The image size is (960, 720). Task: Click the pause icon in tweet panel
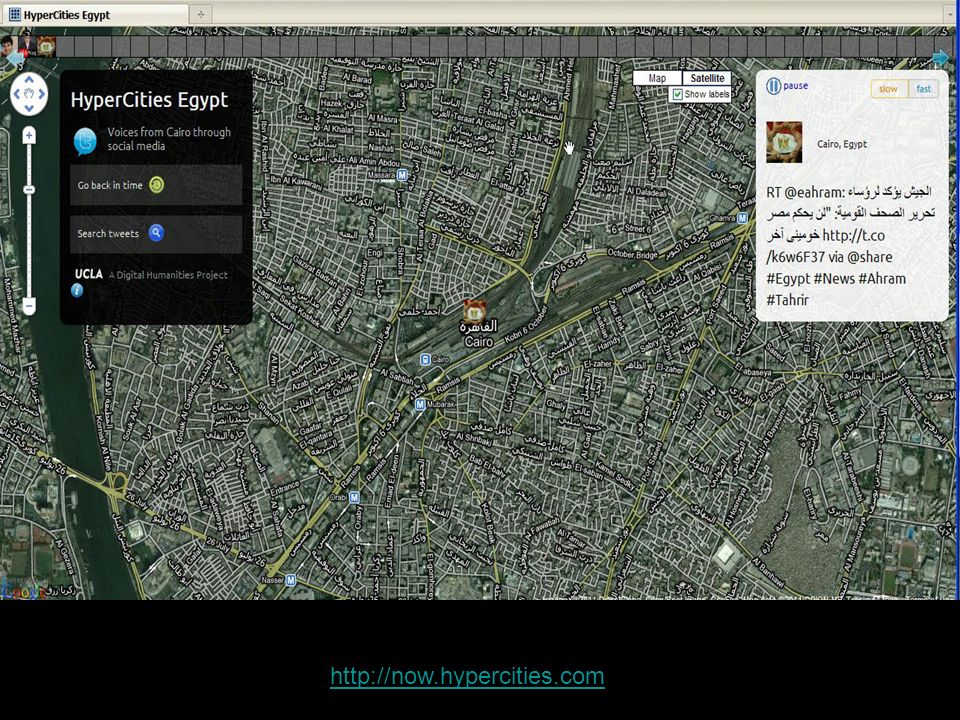(x=773, y=86)
